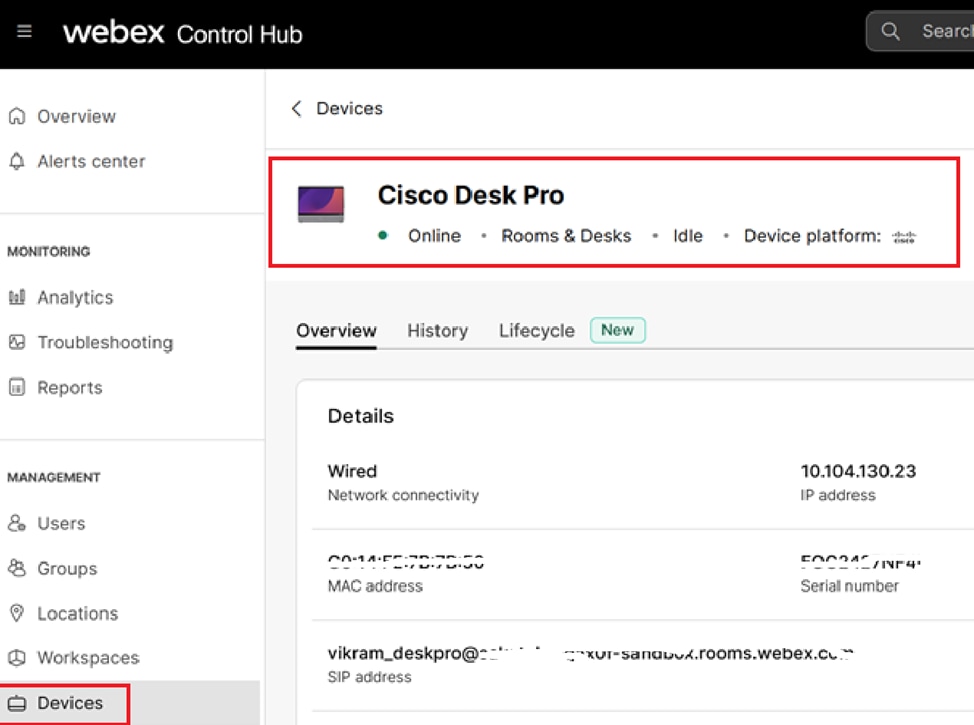Click the back chevron beside Devices

coord(297,109)
